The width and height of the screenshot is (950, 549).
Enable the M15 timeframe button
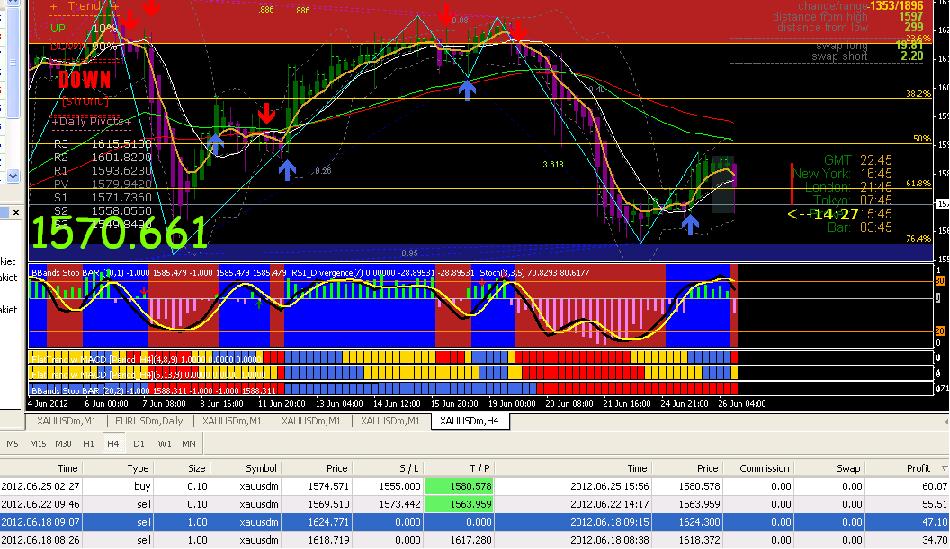pyautogui.click(x=38, y=442)
